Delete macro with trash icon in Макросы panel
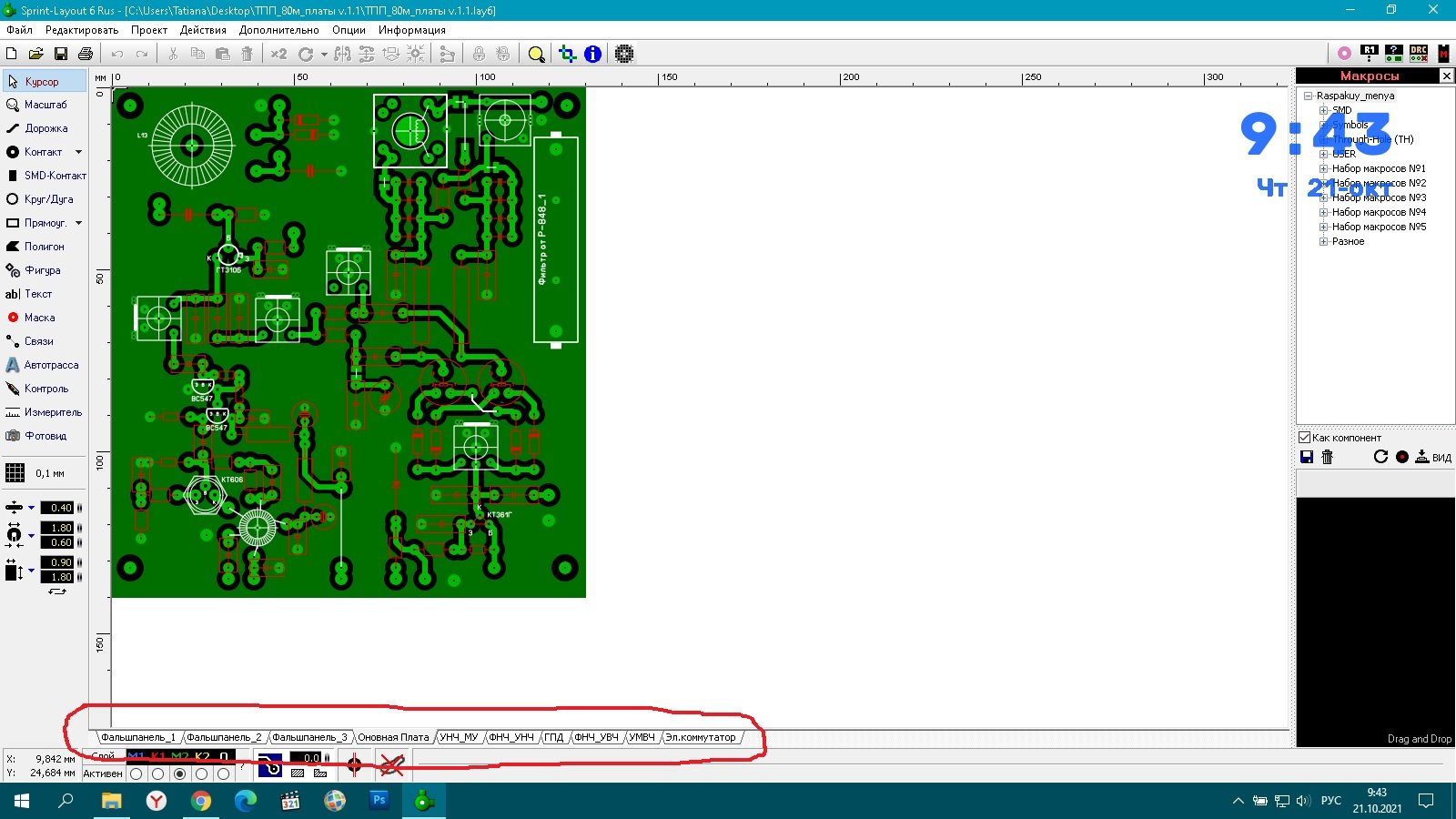This screenshot has height=819, width=1456. point(1327,457)
